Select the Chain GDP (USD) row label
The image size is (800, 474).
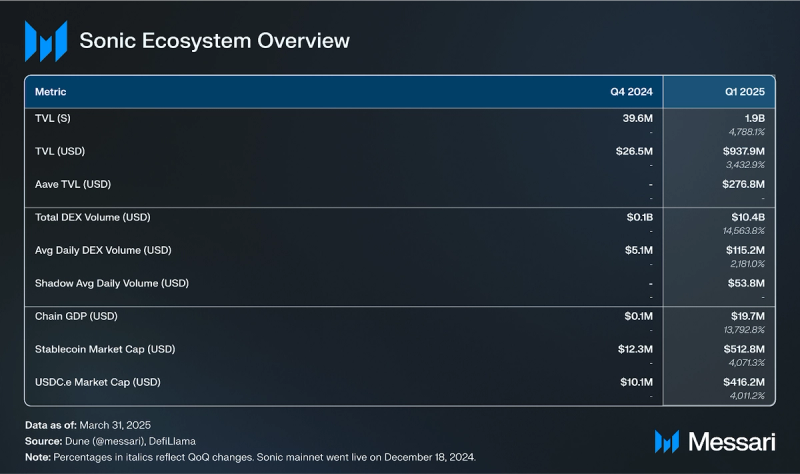[x=76, y=316]
